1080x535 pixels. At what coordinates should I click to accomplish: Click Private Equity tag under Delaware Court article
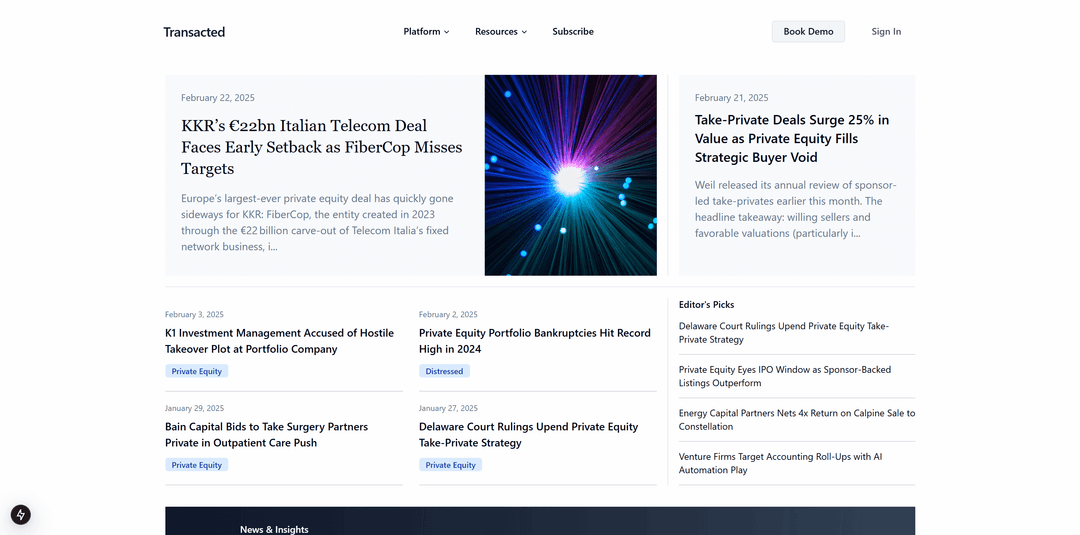pyautogui.click(x=450, y=465)
